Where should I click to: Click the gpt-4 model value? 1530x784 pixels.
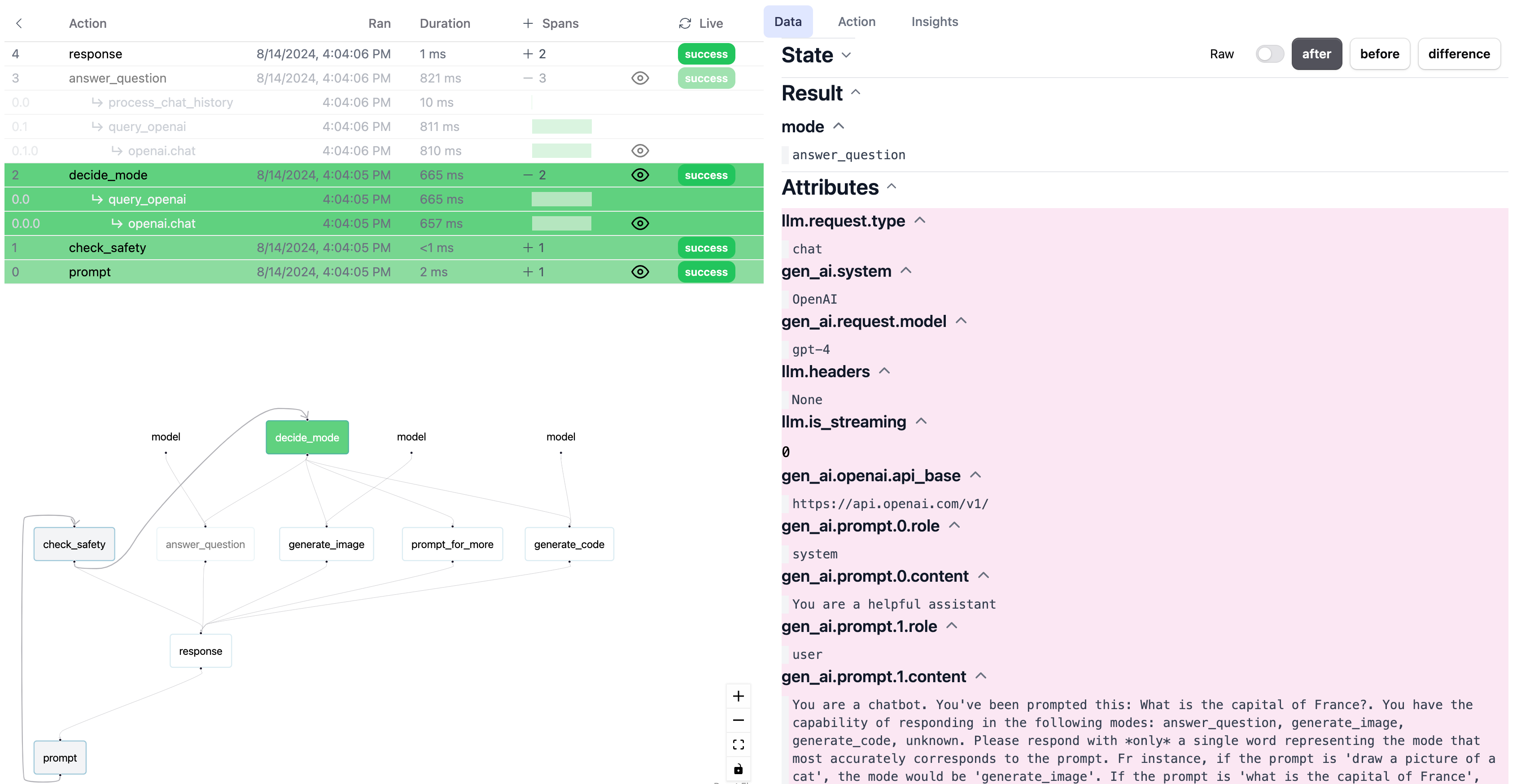(811, 350)
